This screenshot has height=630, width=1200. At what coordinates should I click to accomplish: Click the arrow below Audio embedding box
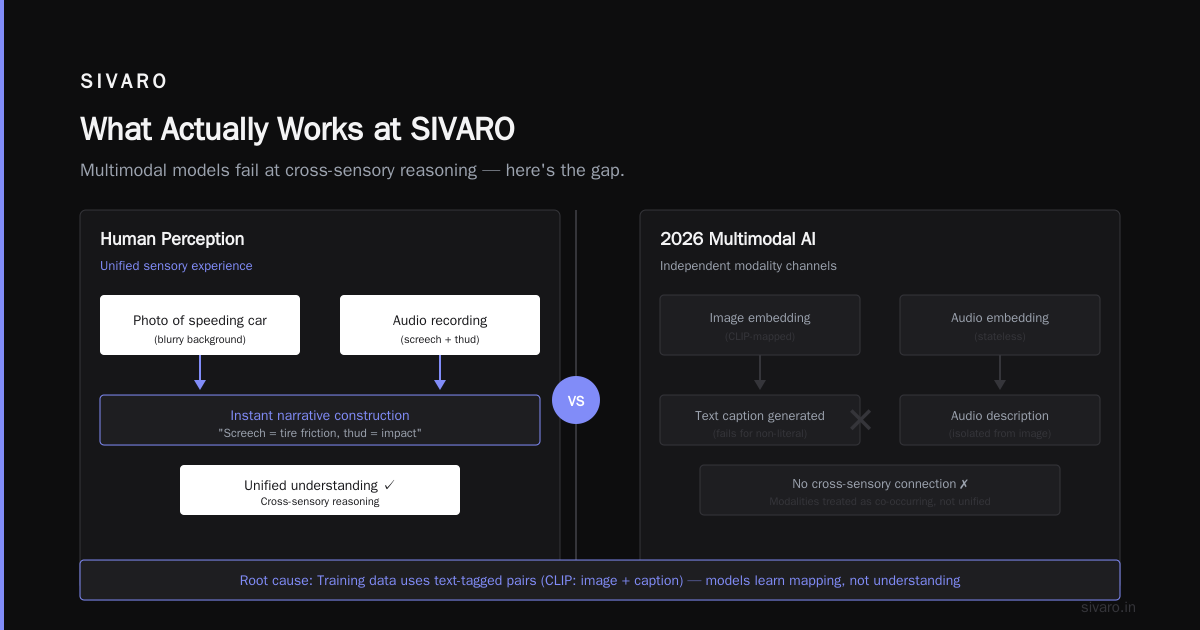click(x=1000, y=372)
